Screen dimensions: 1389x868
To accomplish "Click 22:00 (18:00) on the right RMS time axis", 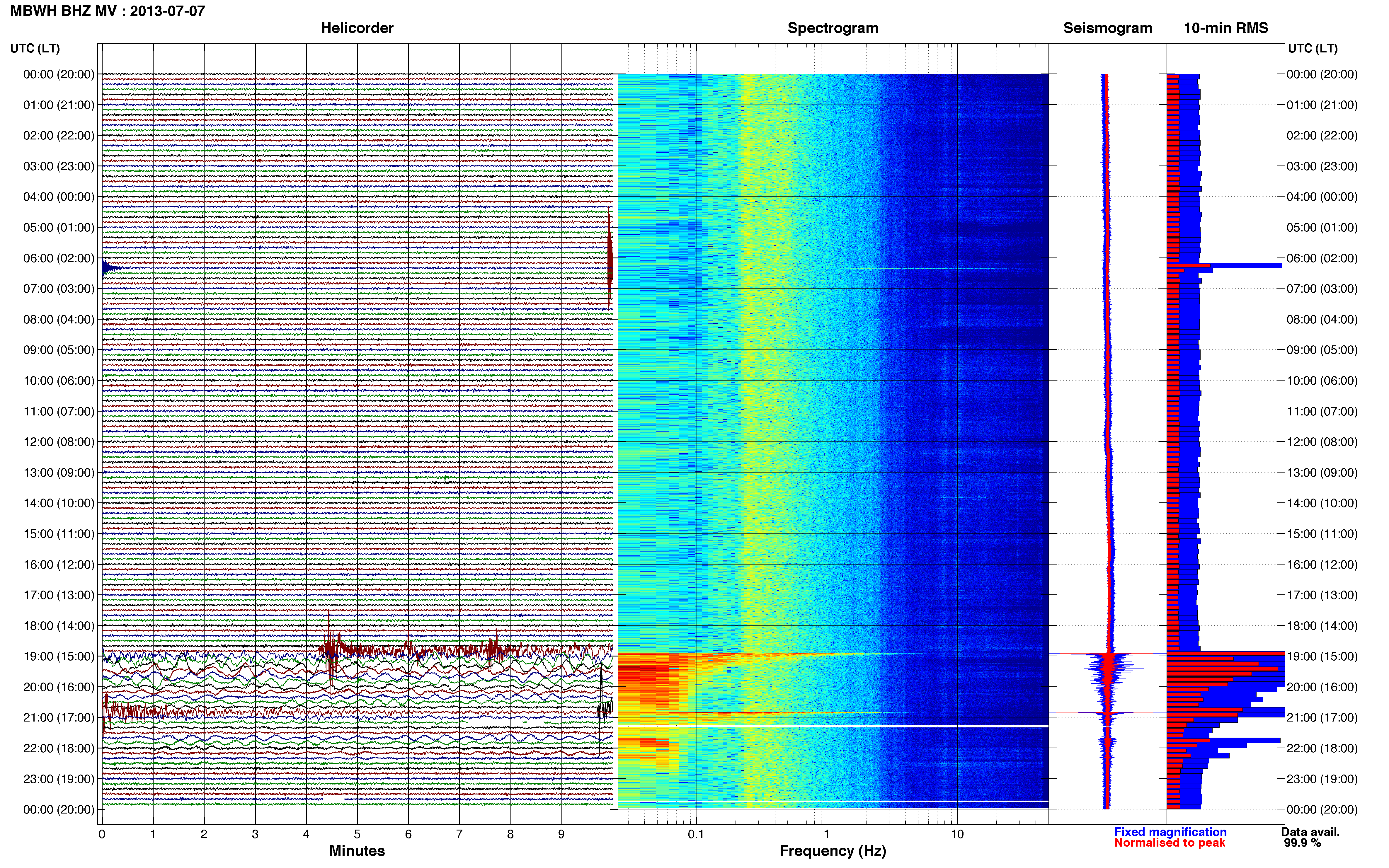I will (x=1322, y=748).
